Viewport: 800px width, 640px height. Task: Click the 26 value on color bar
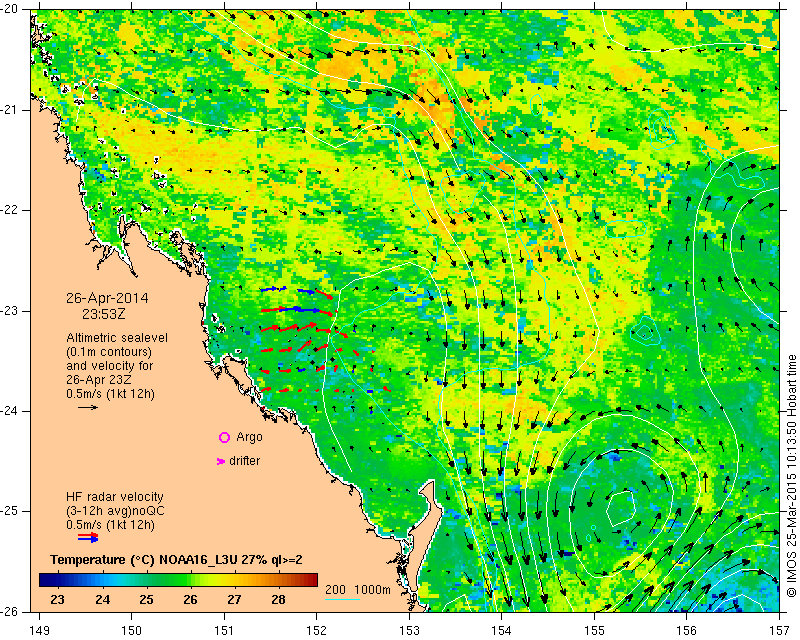pyautogui.click(x=190, y=599)
